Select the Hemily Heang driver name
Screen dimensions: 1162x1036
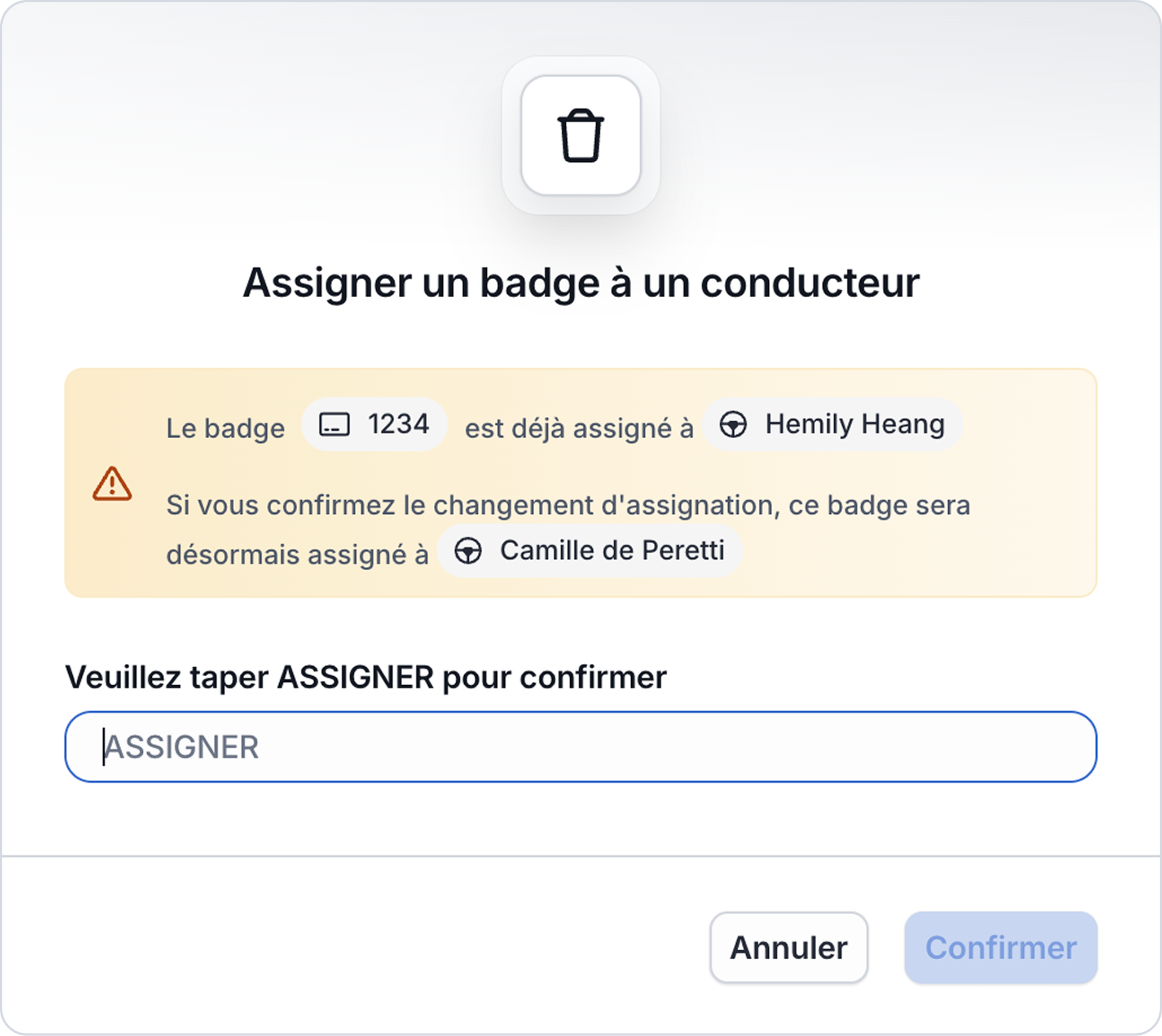click(855, 424)
